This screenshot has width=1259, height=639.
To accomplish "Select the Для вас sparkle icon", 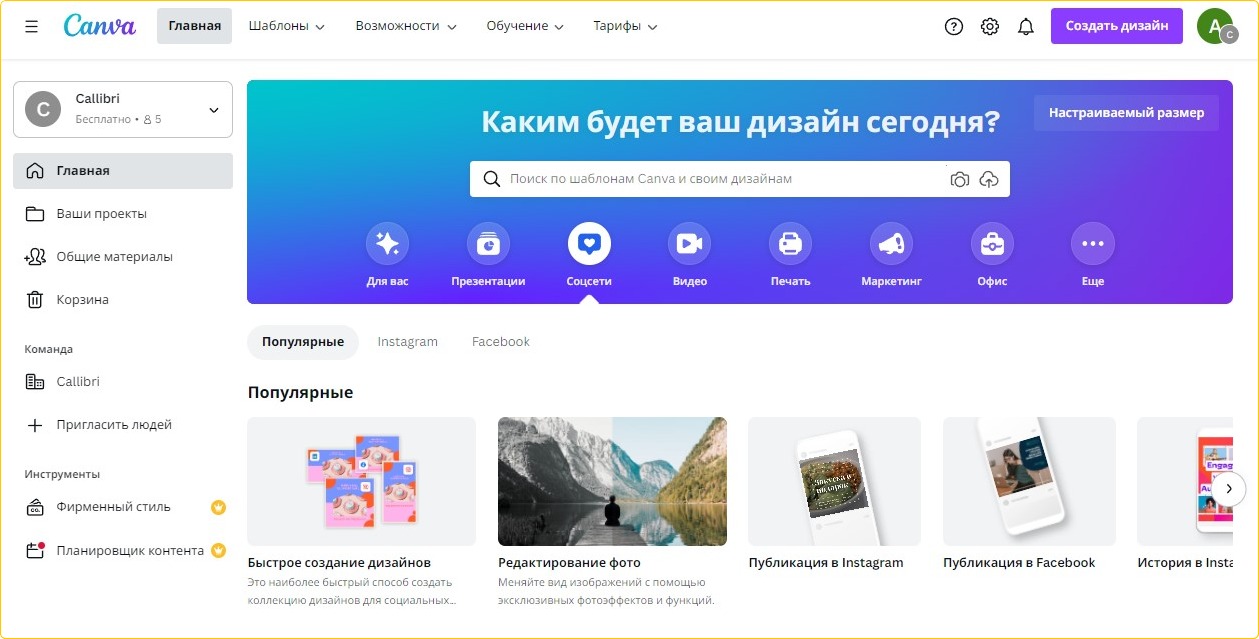I will coord(387,243).
